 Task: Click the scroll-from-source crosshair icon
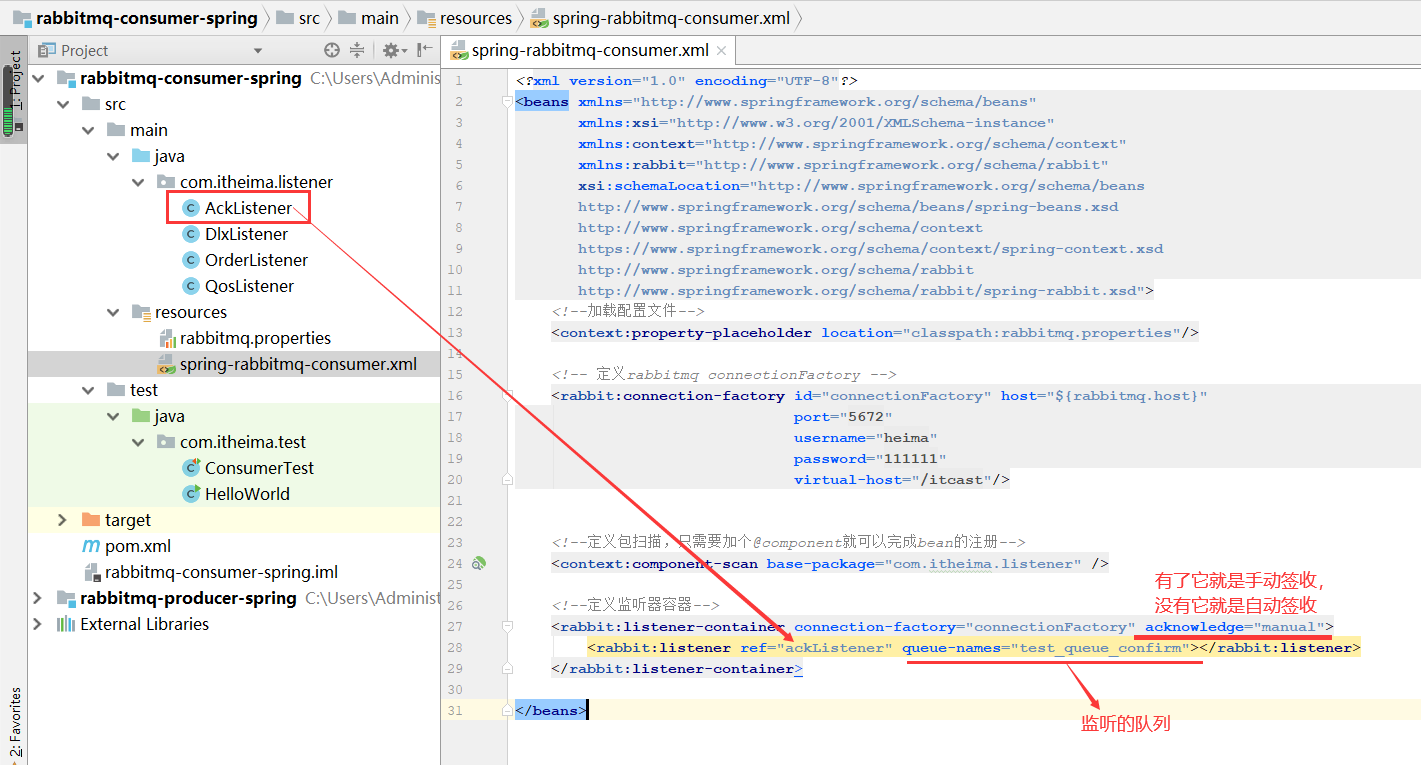(x=332, y=51)
